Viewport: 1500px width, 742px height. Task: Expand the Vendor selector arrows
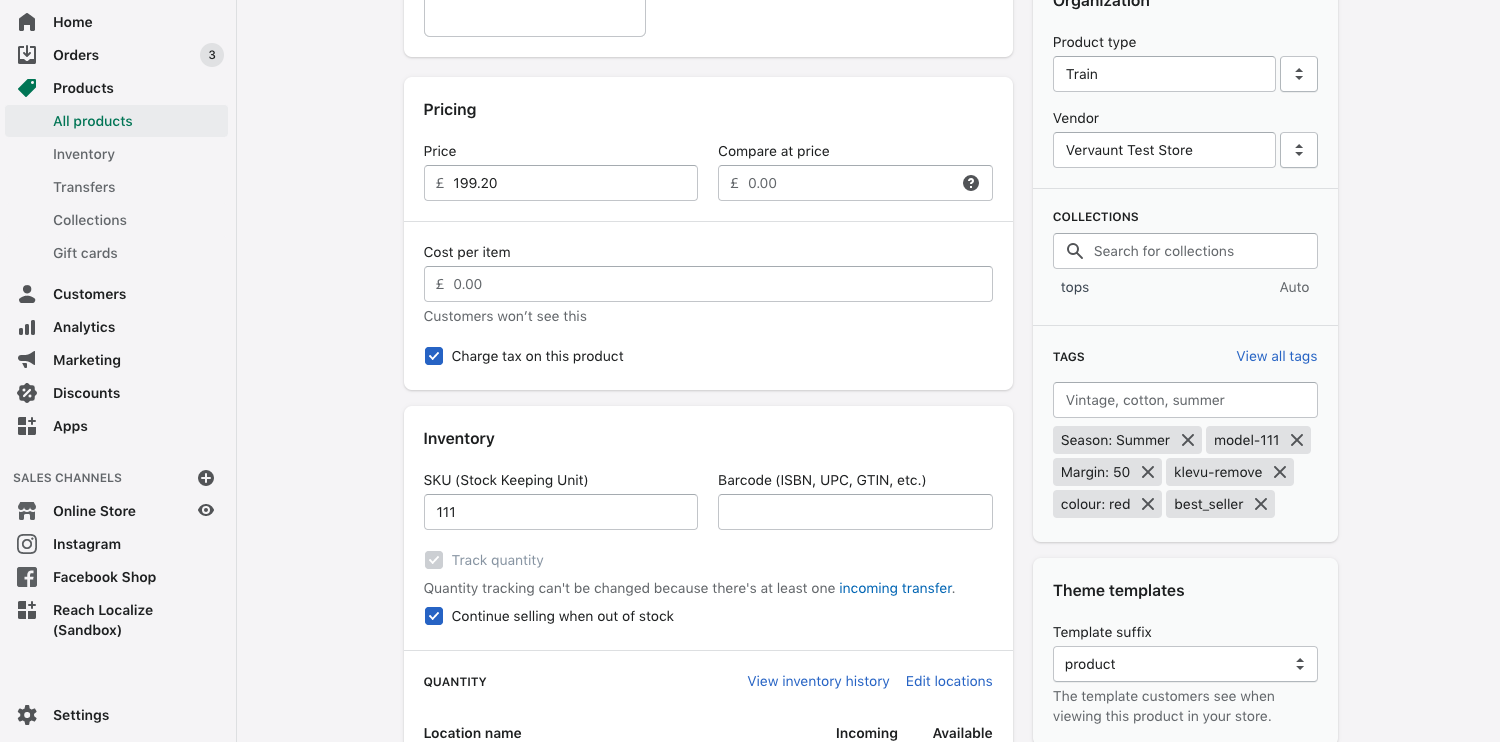point(1299,150)
